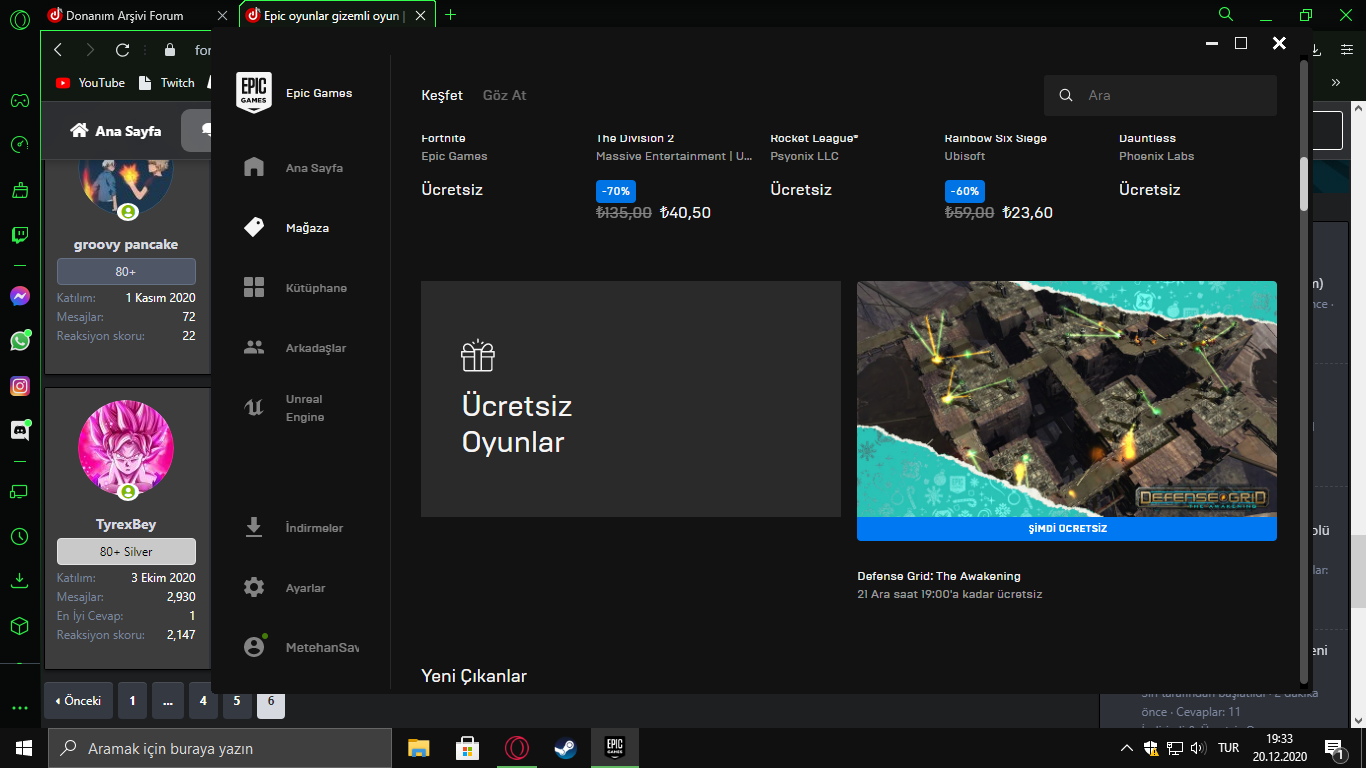
Task: Show hidden system tray icons
Action: click(x=1127, y=748)
